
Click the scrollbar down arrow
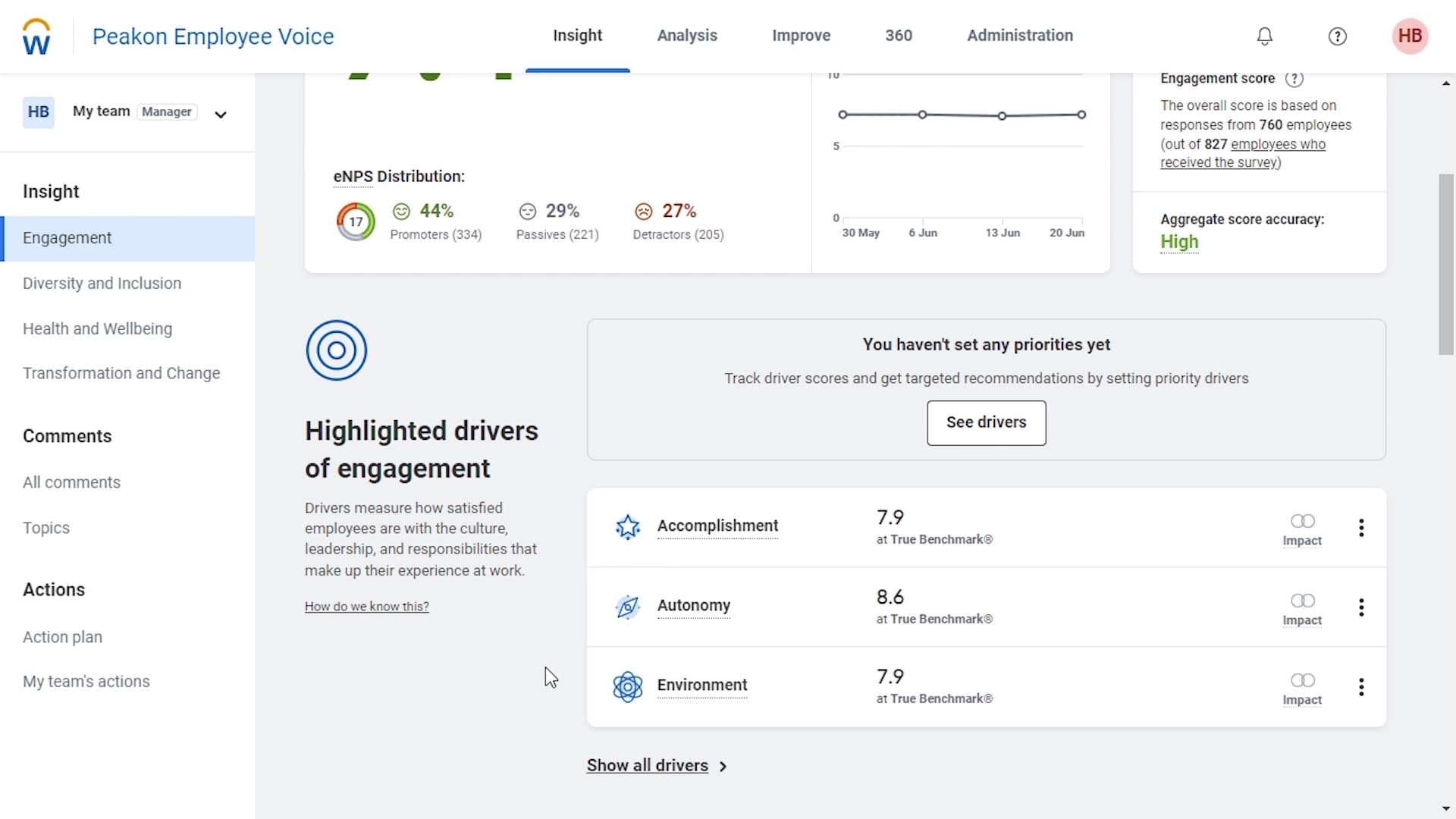(1446, 809)
